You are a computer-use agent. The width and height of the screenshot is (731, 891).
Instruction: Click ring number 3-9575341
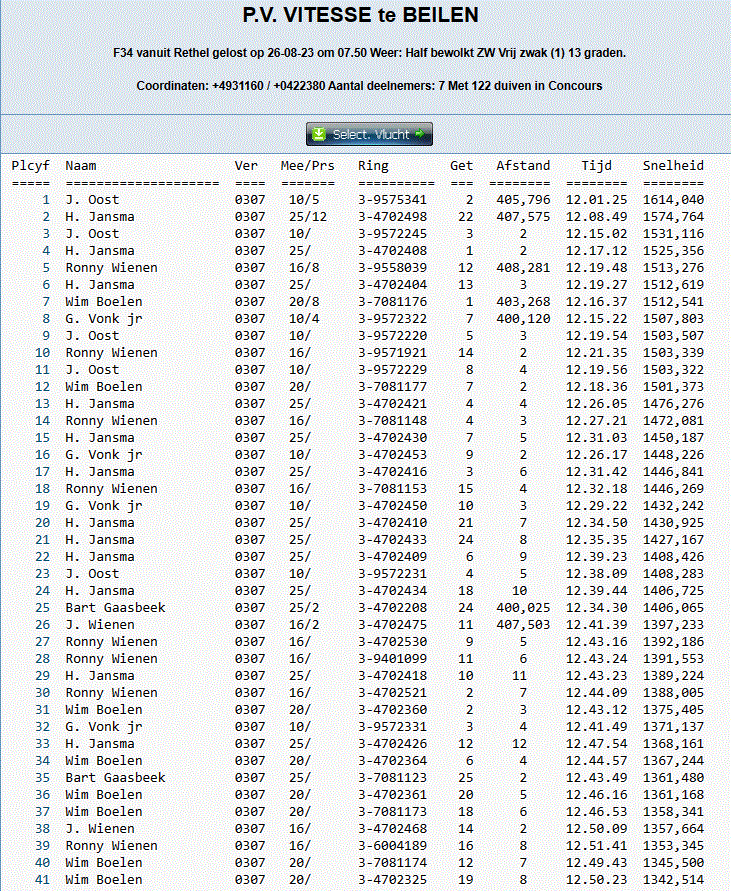click(392, 200)
